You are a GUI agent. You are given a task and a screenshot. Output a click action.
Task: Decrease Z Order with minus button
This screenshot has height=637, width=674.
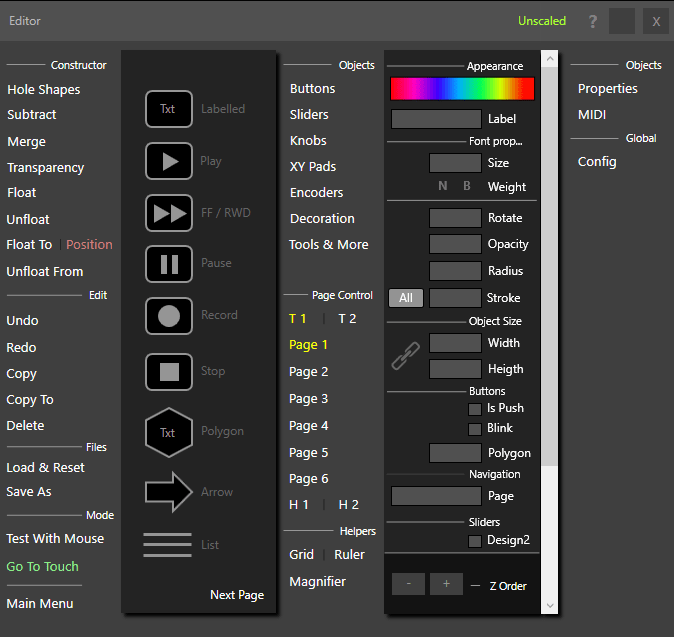[x=408, y=584]
